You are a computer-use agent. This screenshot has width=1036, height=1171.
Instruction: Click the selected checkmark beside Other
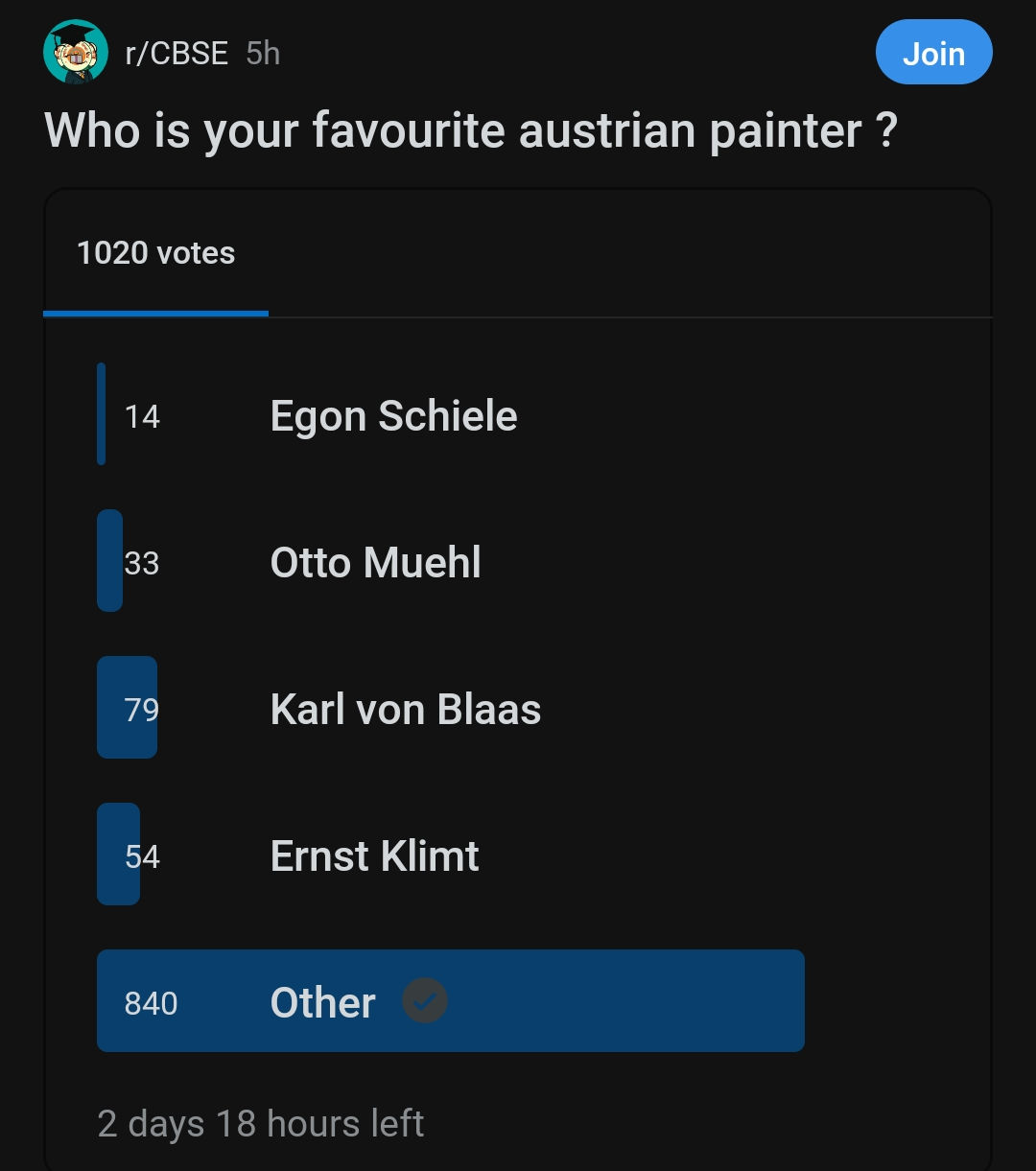click(425, 1001)
